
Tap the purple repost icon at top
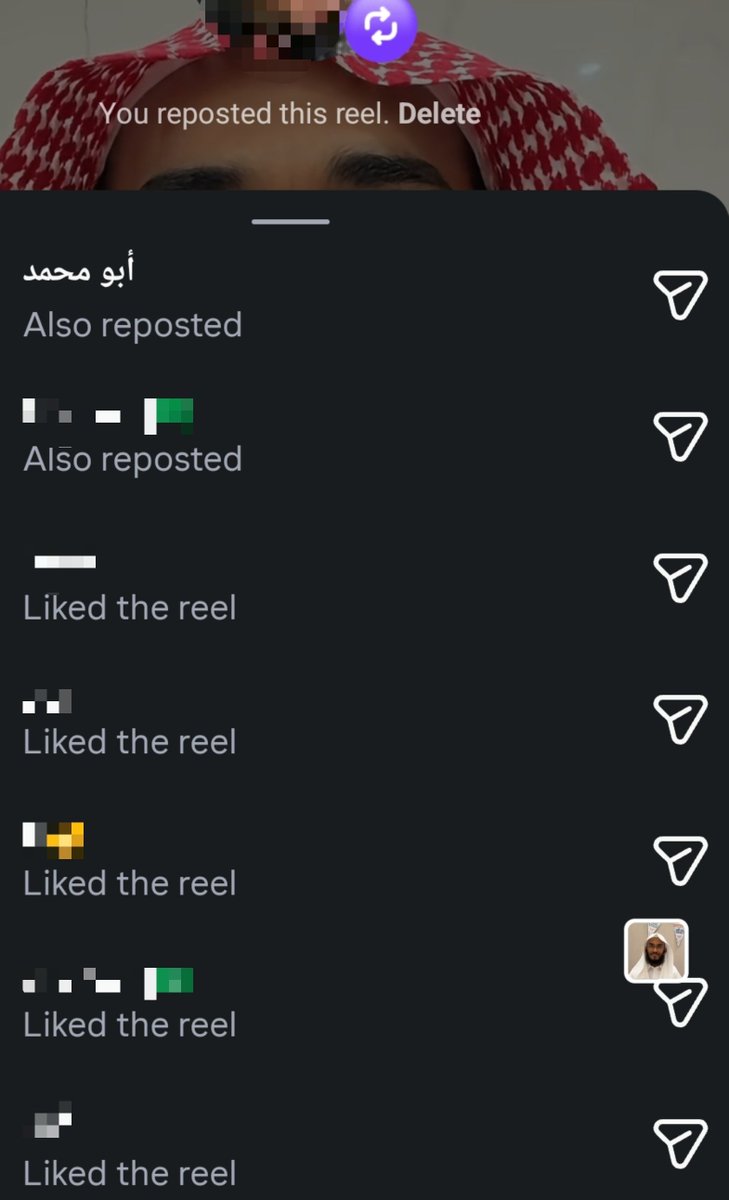pyautogui.click(x=380, y=28)
